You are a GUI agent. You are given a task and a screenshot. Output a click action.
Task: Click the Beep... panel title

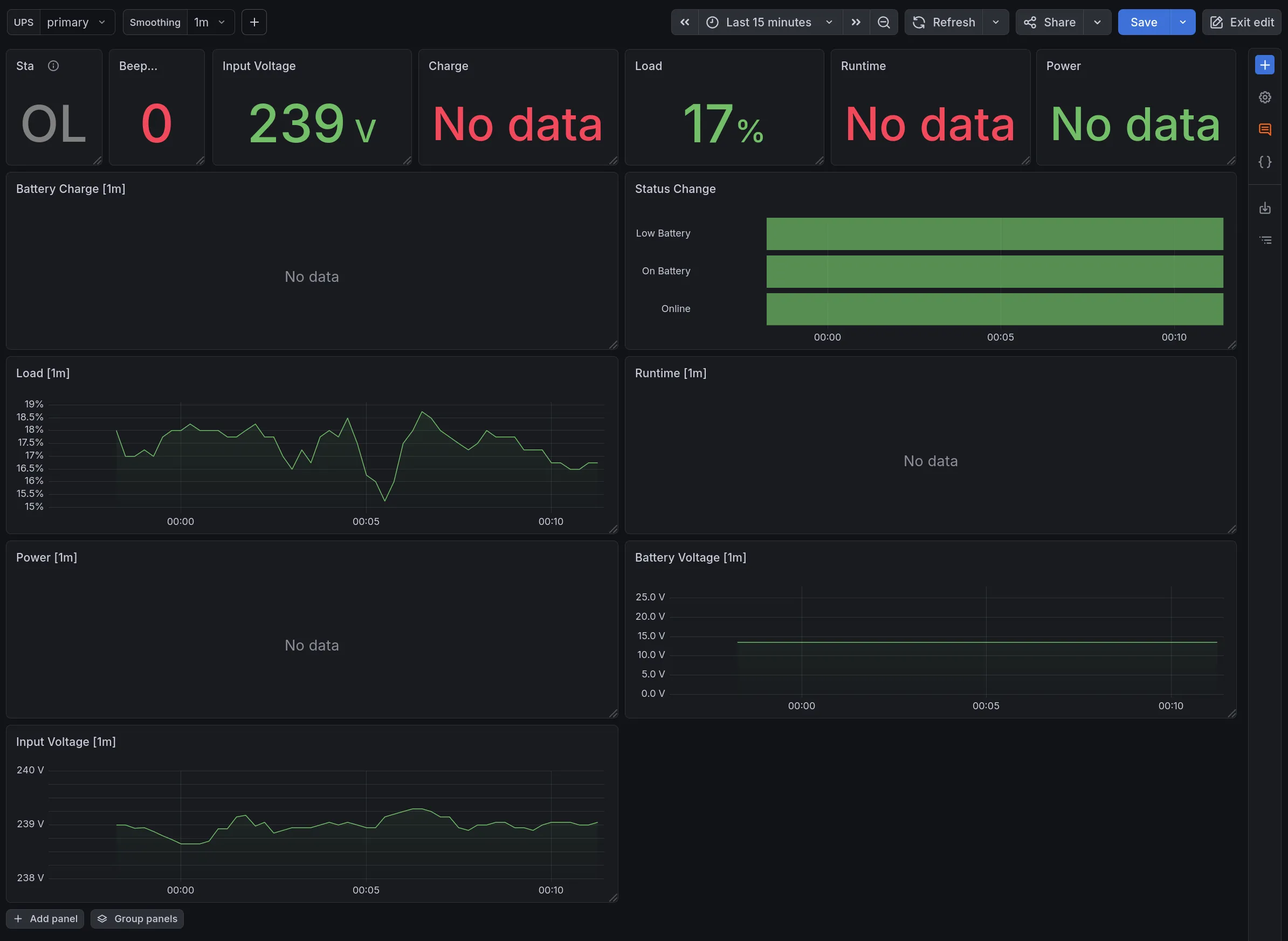pyautogui.click(x=138, y=66)
